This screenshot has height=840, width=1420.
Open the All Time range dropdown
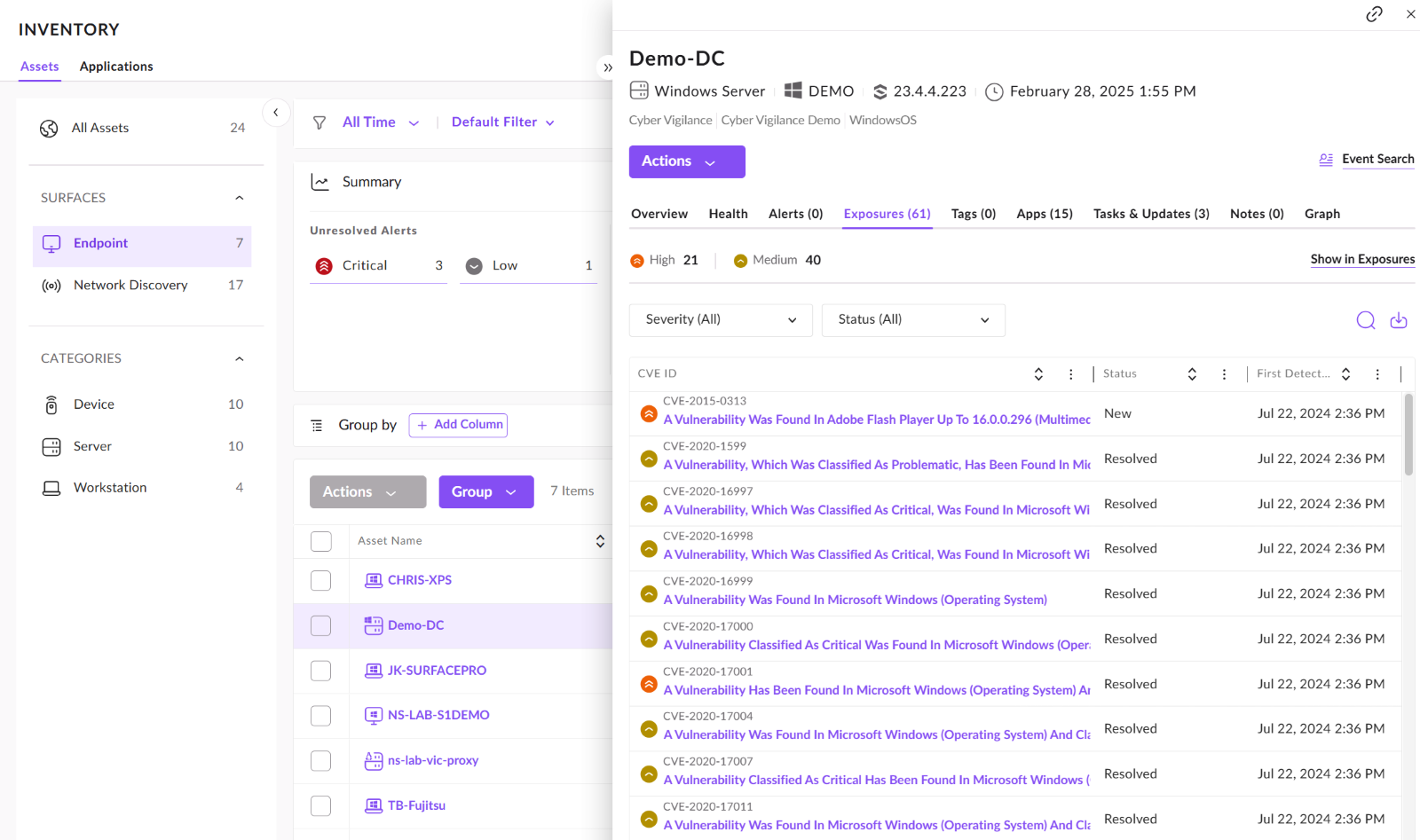click(x=381, y=122)
